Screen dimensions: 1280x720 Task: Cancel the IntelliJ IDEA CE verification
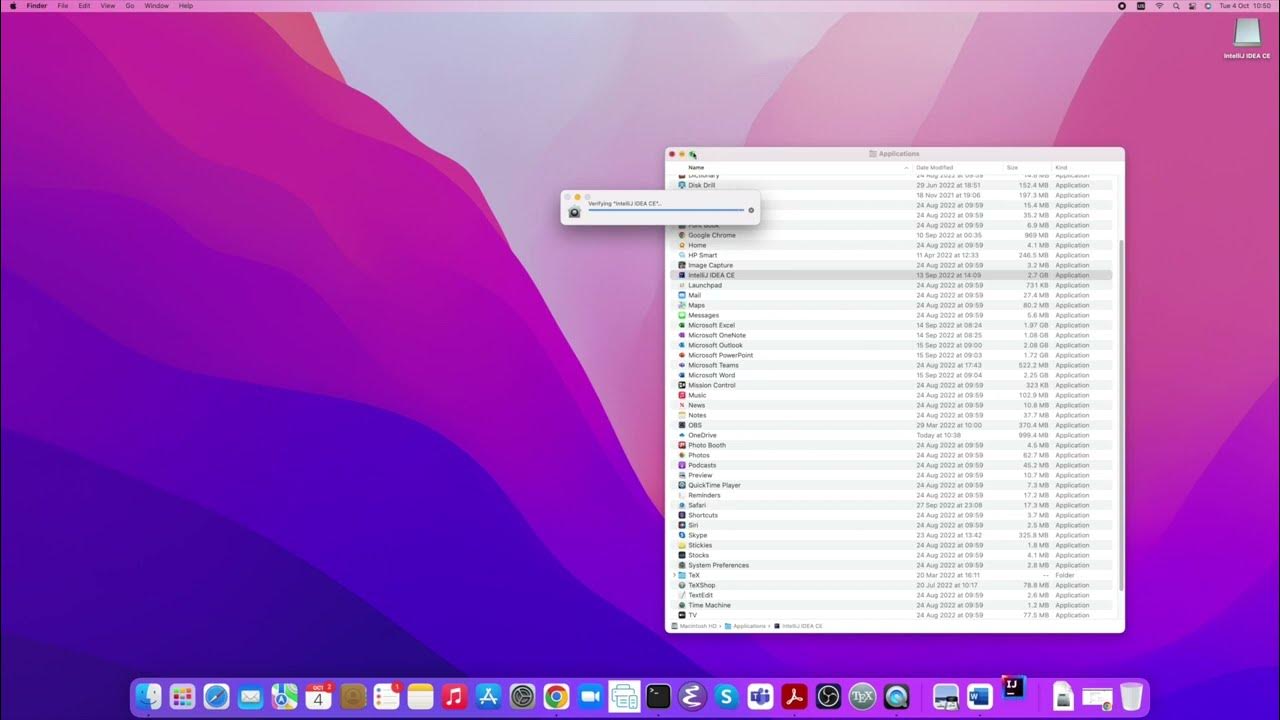coord(751,210)
